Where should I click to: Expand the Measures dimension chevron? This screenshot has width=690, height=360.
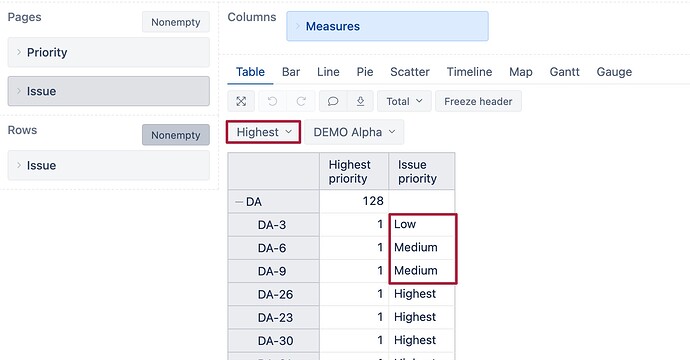(298, 26)
